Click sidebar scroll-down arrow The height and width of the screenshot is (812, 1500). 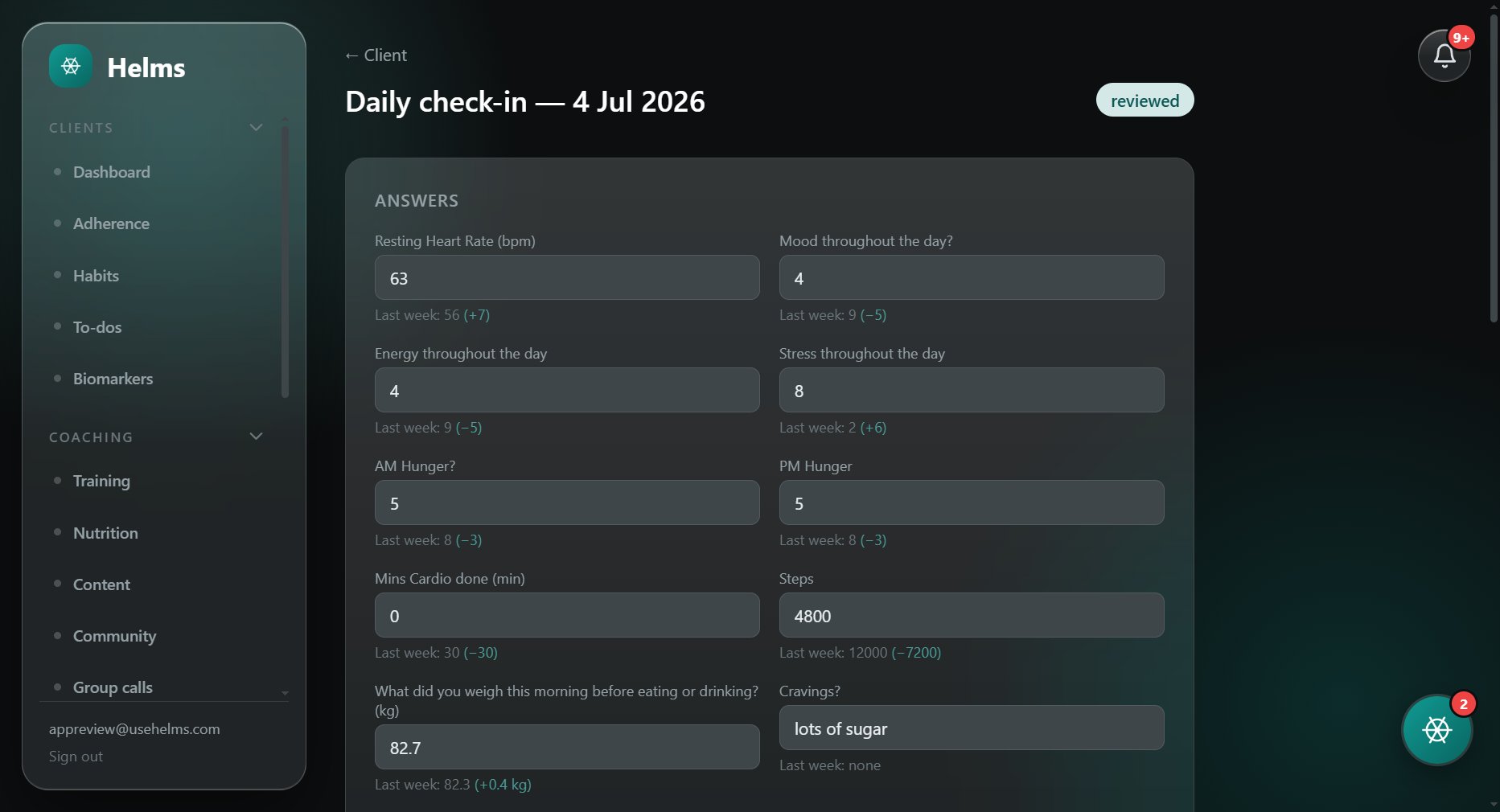coord(285,693)
